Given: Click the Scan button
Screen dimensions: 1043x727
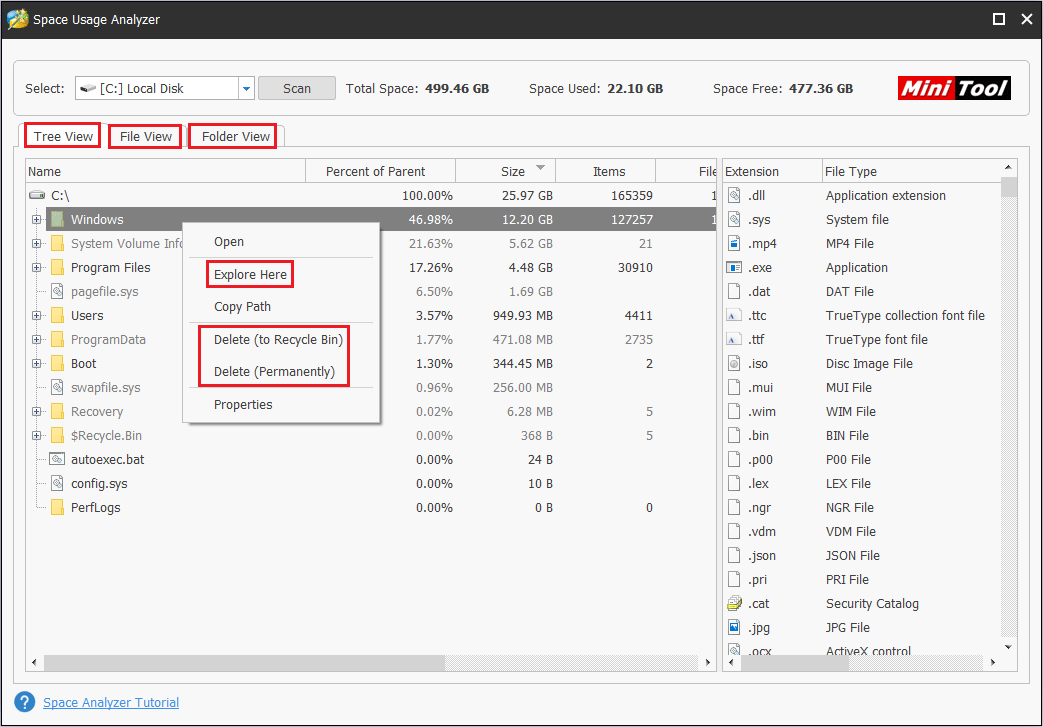Looking at the screenshot, I should point(297,88).
